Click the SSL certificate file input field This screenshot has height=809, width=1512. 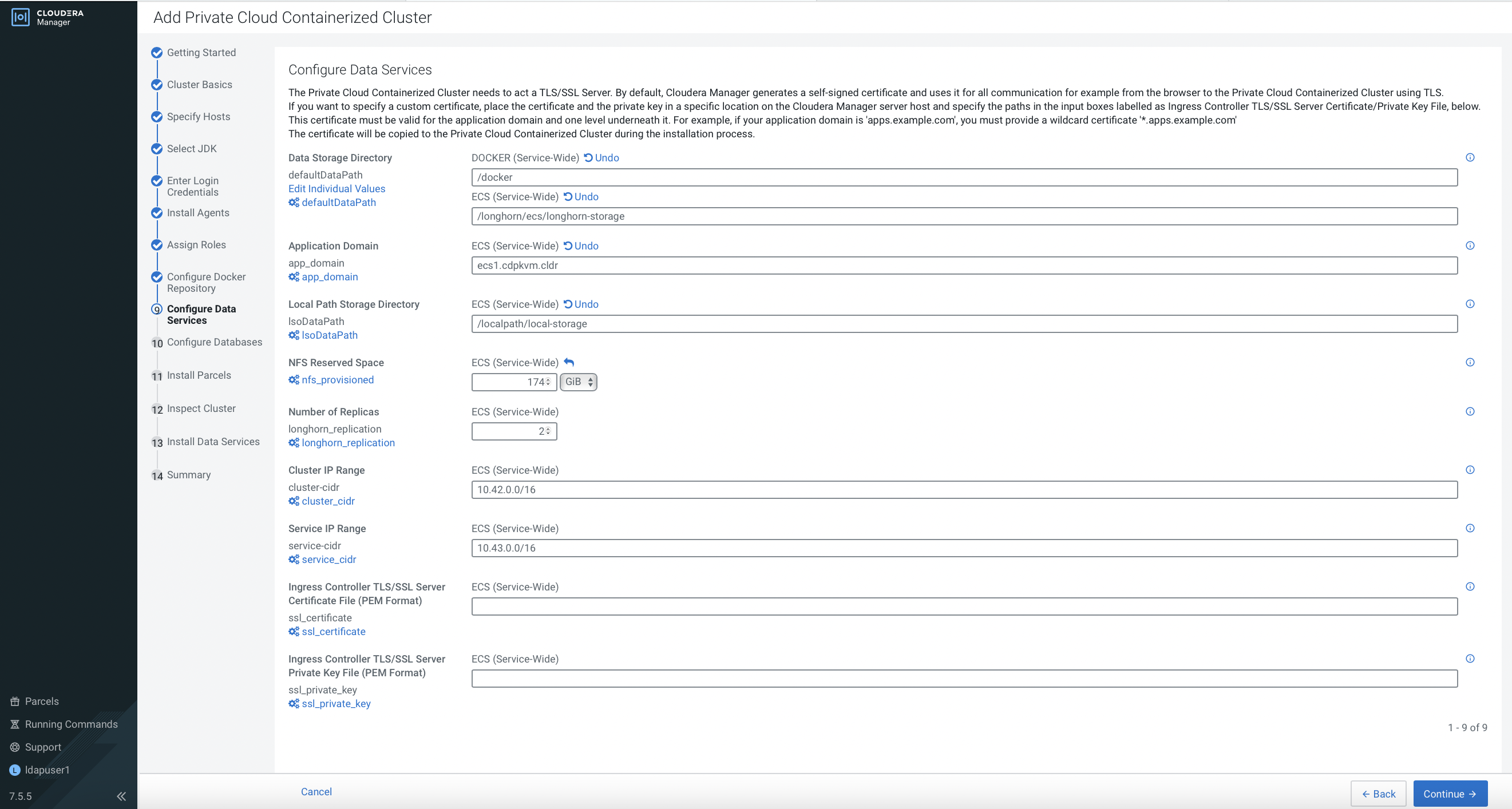(x=964, y=606)
